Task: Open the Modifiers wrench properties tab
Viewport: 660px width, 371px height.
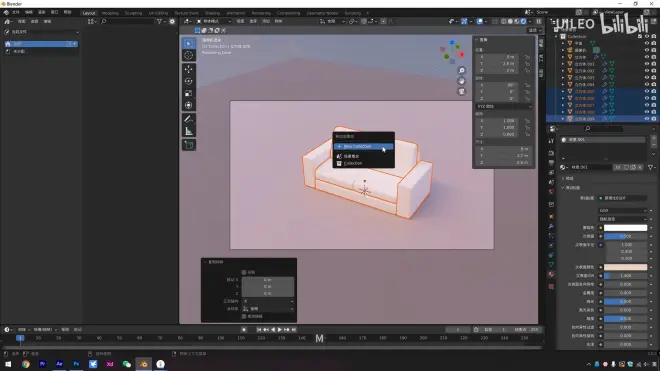Action: (551, 227)
